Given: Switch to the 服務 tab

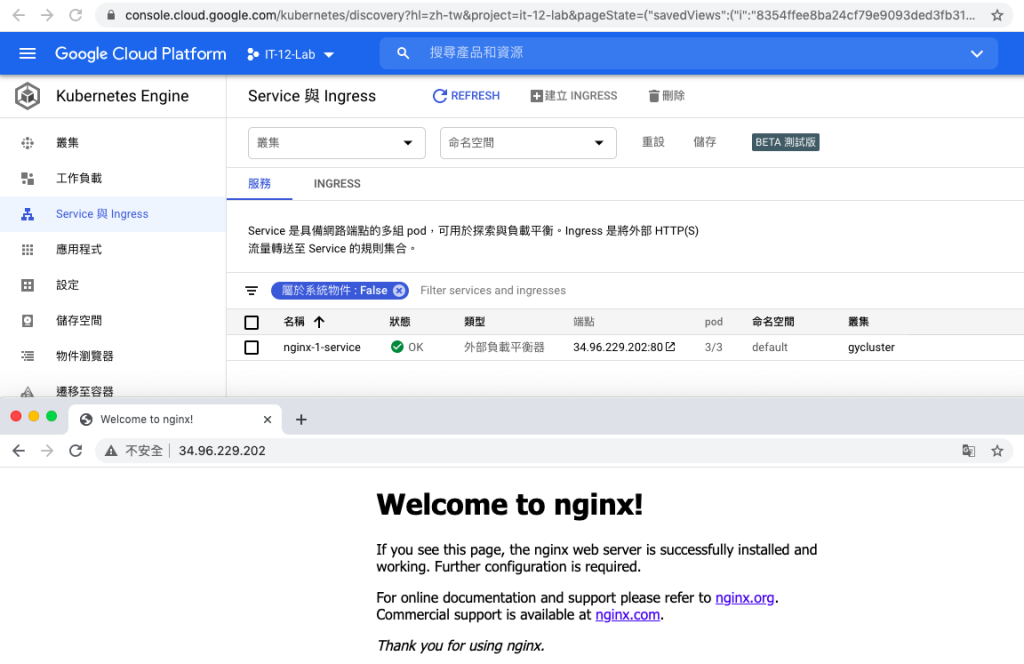Looking at the screenshot, I should point(259,183).
